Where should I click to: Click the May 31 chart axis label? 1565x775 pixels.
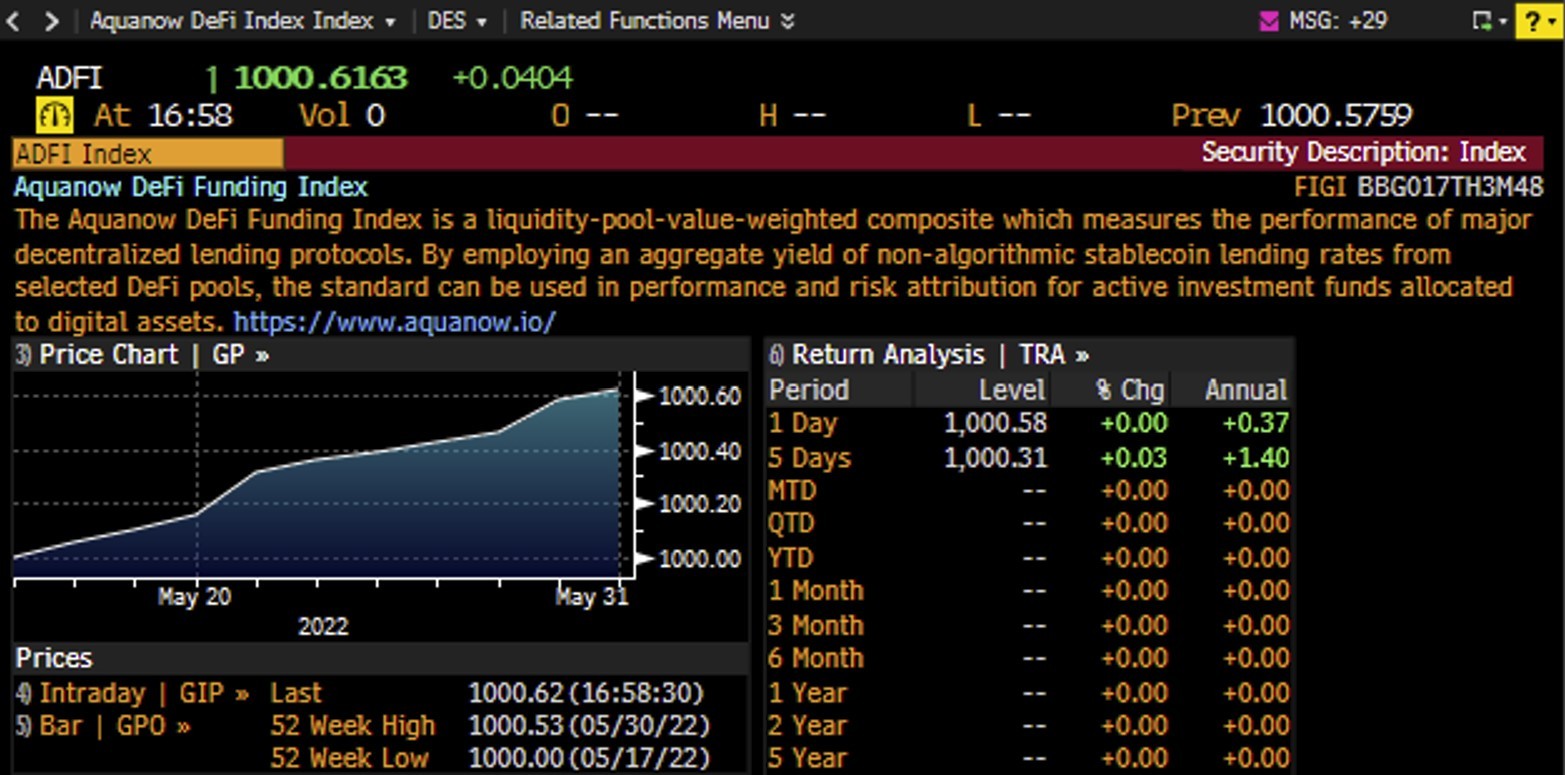(591, 597)
